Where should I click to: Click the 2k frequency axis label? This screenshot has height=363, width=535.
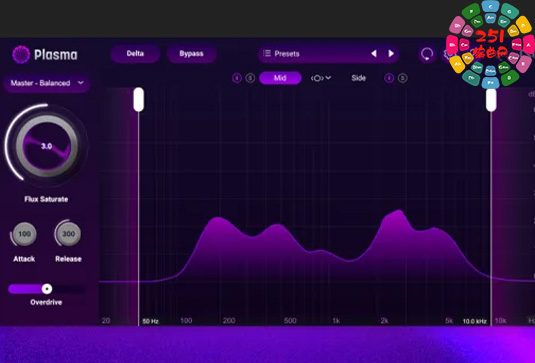pyautogui.click(x=384, y=321)
